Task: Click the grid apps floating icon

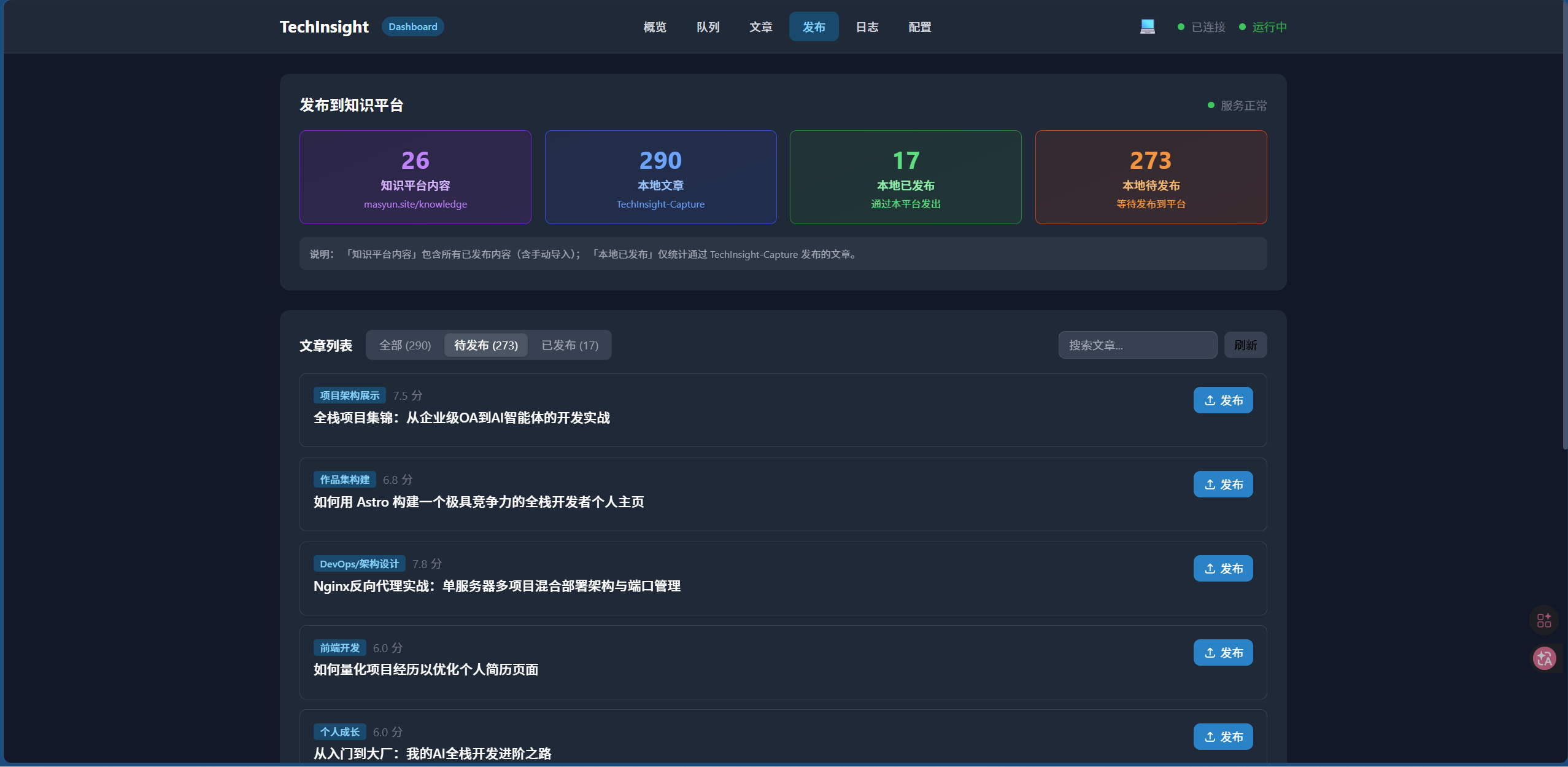Action: pyautogui.click(x=1544, y=620)
